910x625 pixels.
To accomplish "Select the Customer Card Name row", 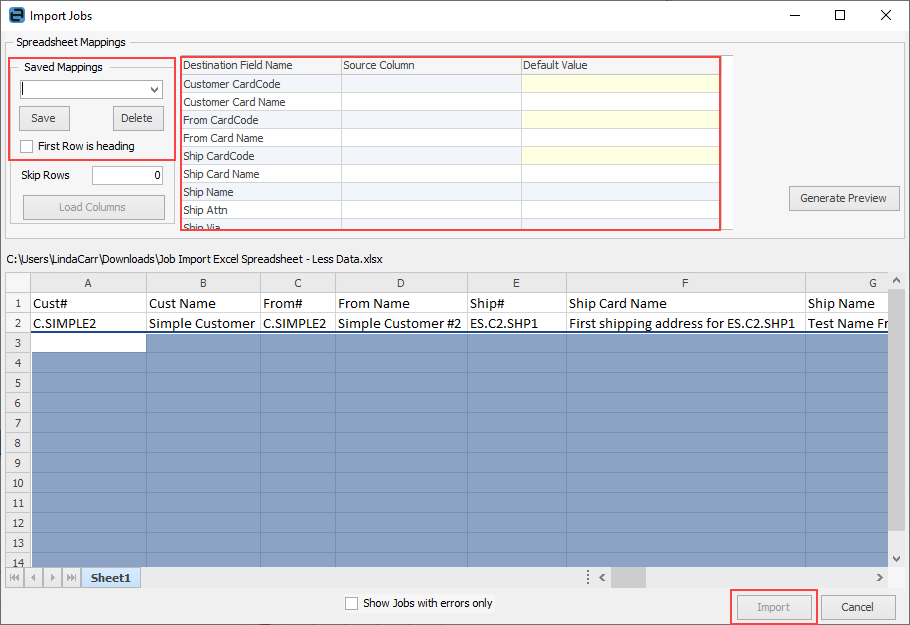I will pyautogui.click(x=450, y=102).
